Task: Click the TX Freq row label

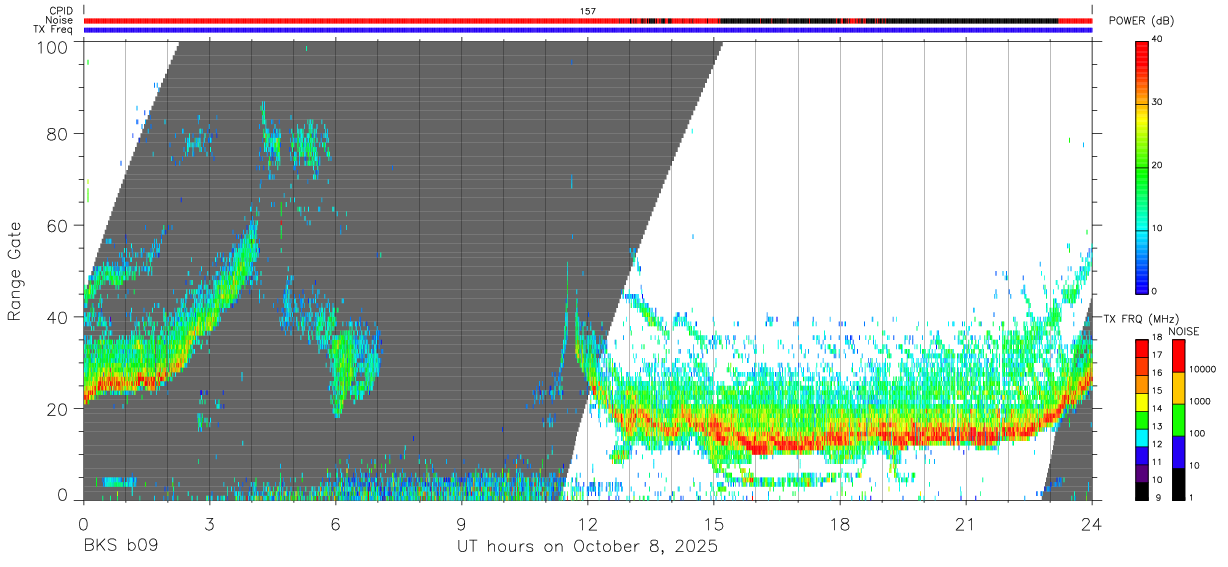Action: (x=53, y=29)
